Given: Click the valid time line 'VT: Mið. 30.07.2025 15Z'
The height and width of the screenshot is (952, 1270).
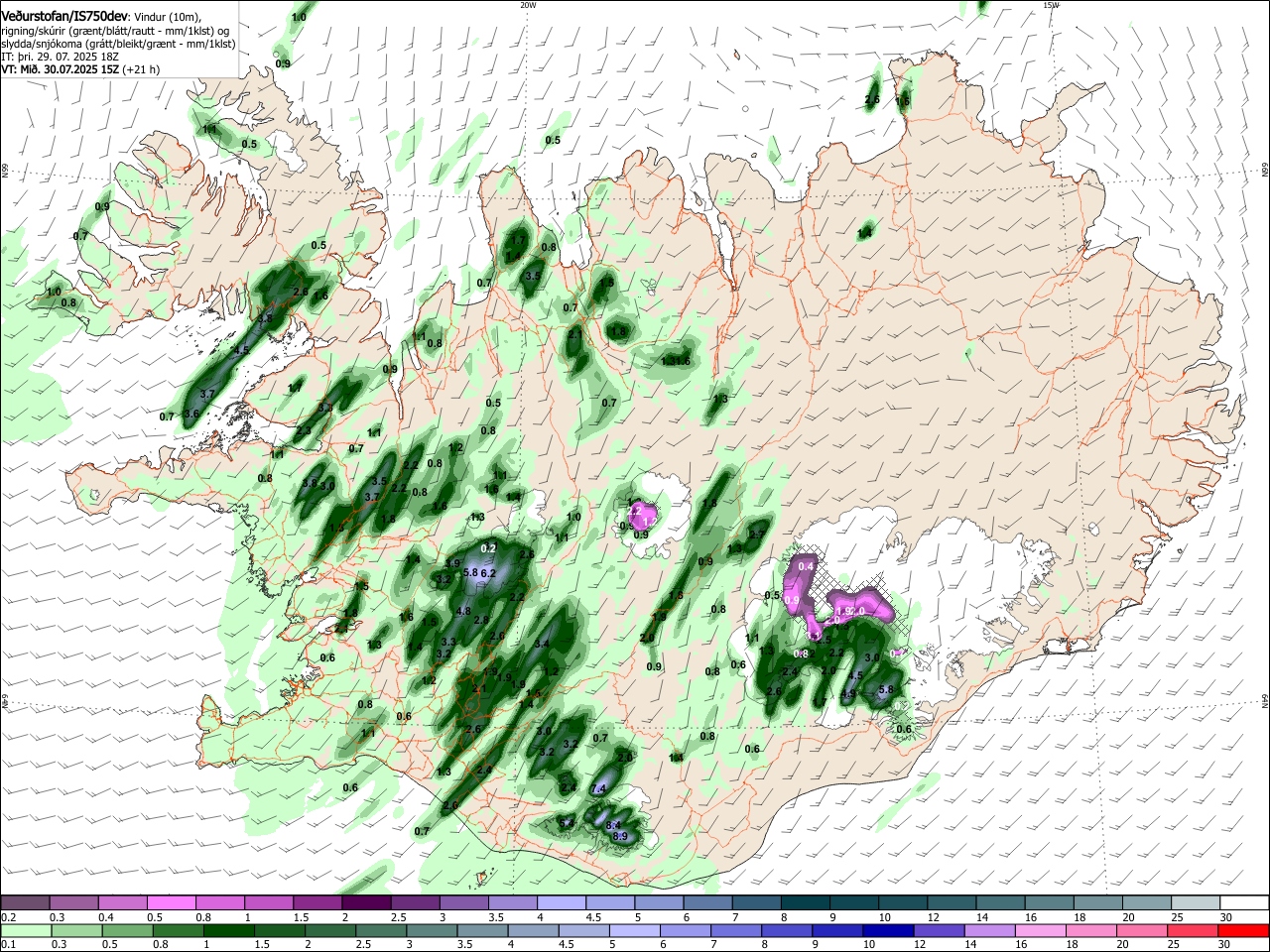Looking at the screenshot, I should 61,69.
